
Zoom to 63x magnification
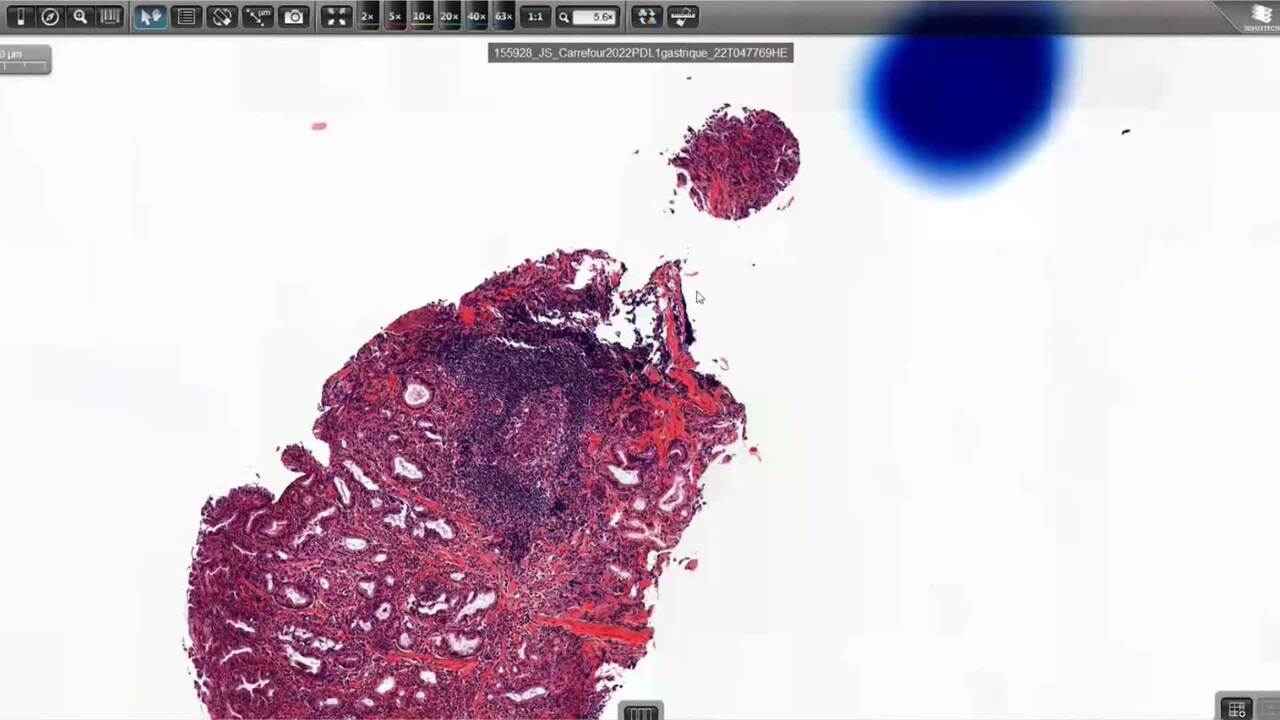pos(503,17)
